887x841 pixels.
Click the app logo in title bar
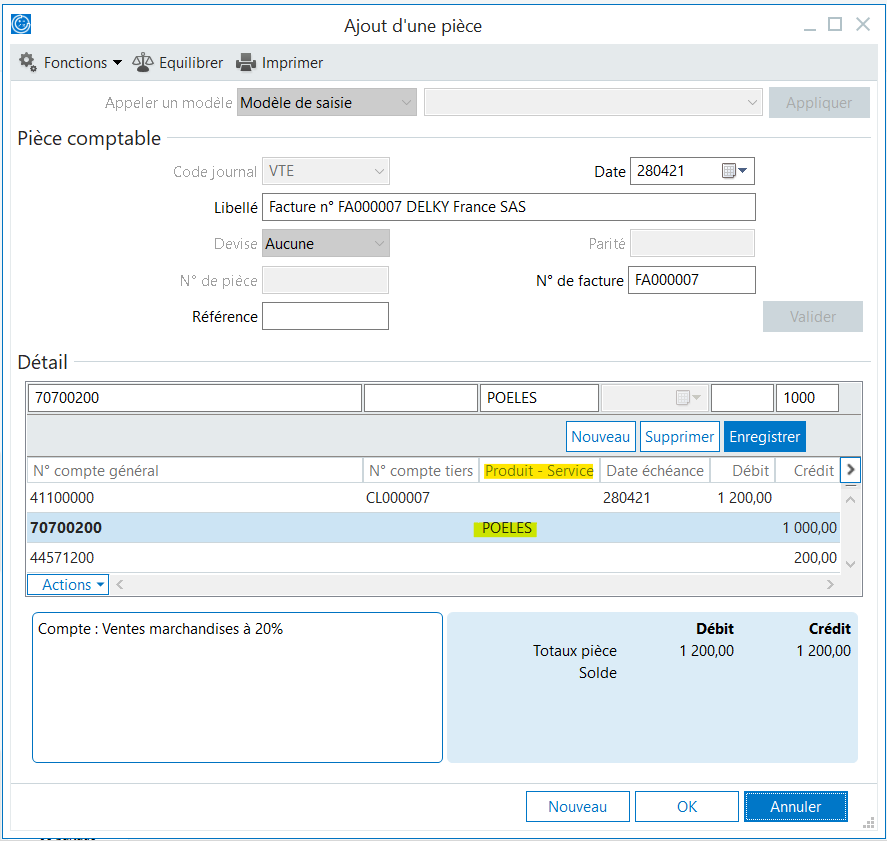click(21, 25)
